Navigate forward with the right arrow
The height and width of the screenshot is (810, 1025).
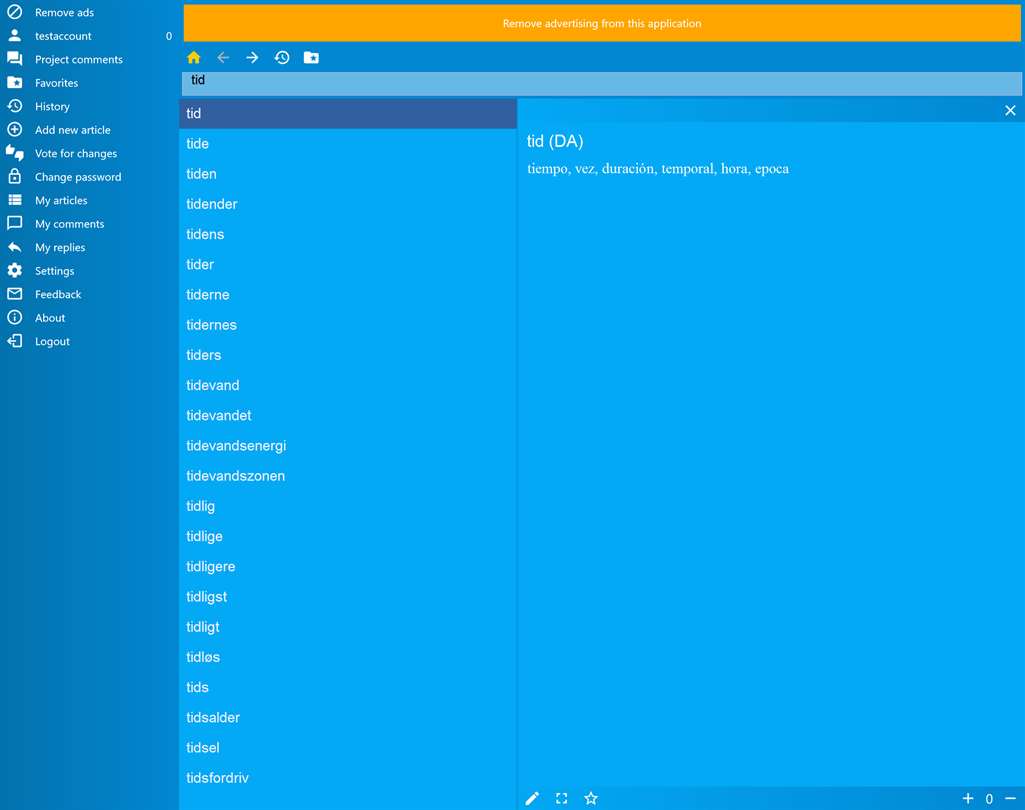coord(252,58)
